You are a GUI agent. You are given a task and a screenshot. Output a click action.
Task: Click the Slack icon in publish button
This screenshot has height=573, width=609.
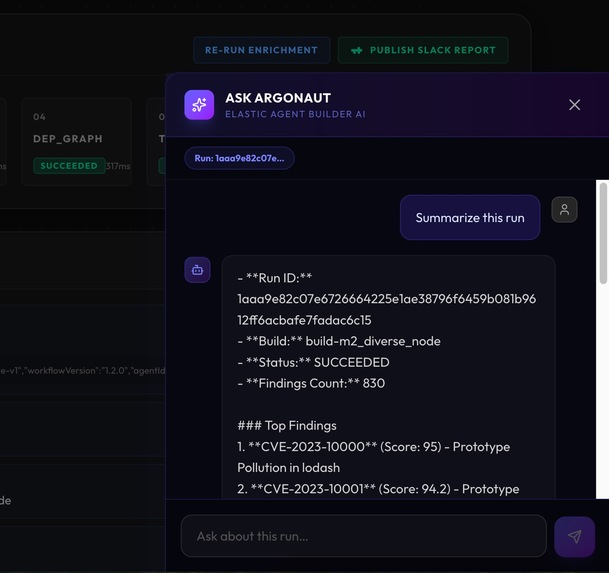click(357, 51)
